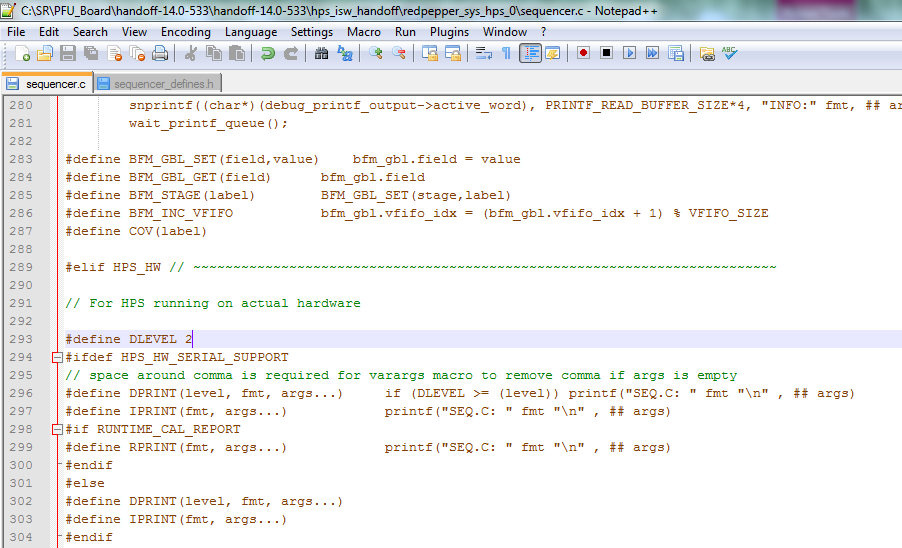
Task: Click Notepad++ title bar app icon
Action: [8, 10]
